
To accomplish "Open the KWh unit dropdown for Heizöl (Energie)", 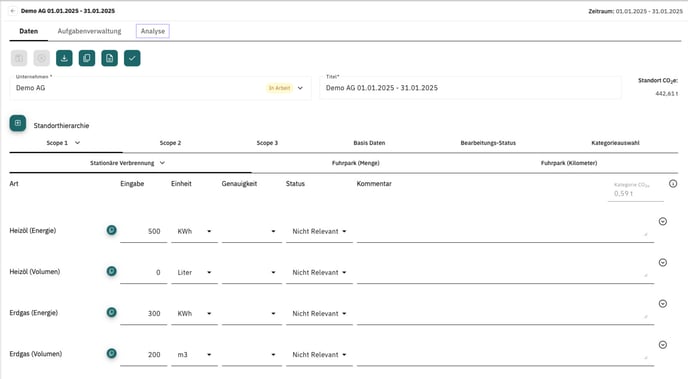I will (194, 231).
